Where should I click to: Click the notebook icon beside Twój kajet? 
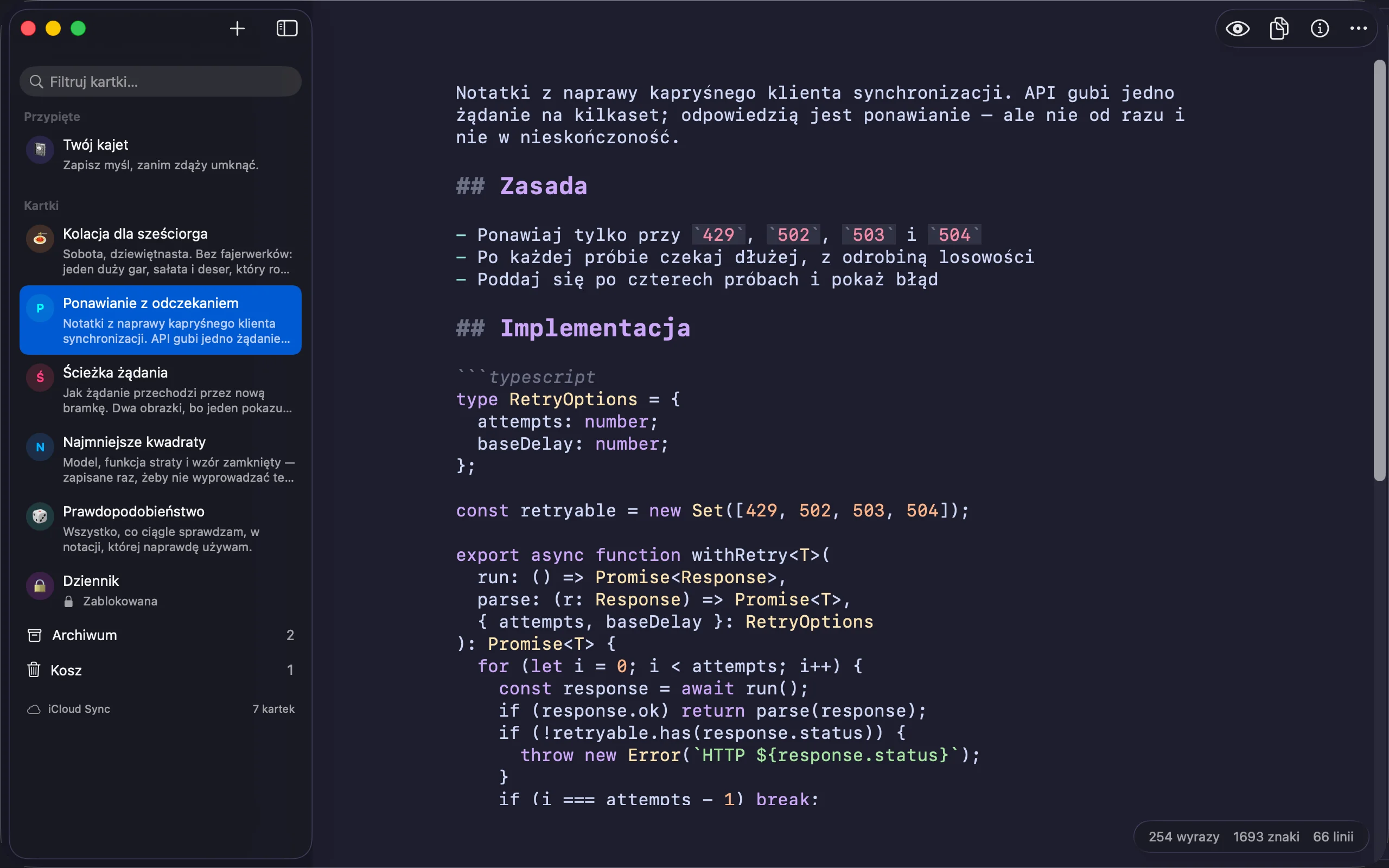[40, 150]
